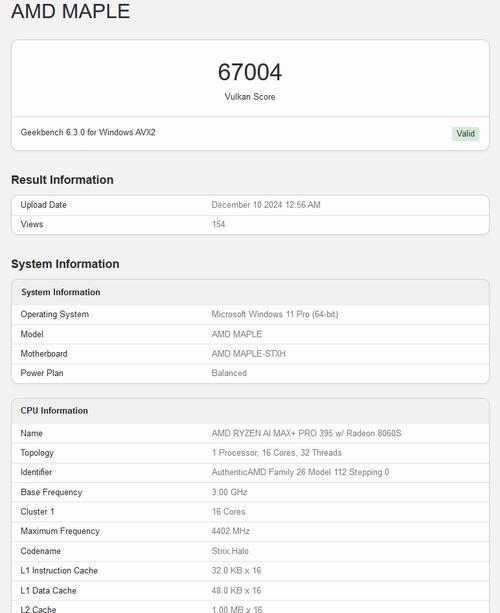Click the Model row label
Viewport: 500px width, 613px height.
[32, 334]
